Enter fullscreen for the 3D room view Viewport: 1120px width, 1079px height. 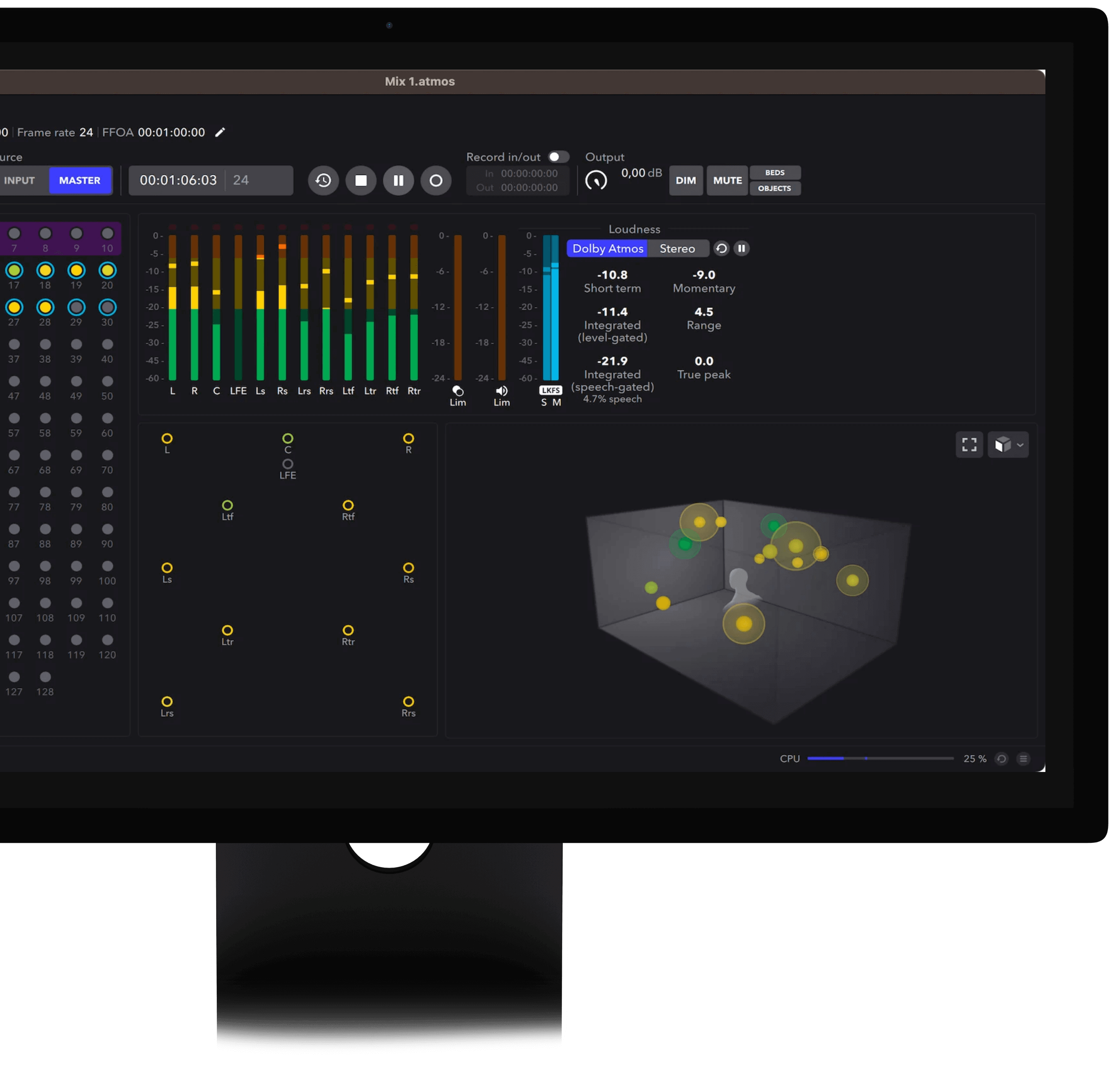pos(969,444)
